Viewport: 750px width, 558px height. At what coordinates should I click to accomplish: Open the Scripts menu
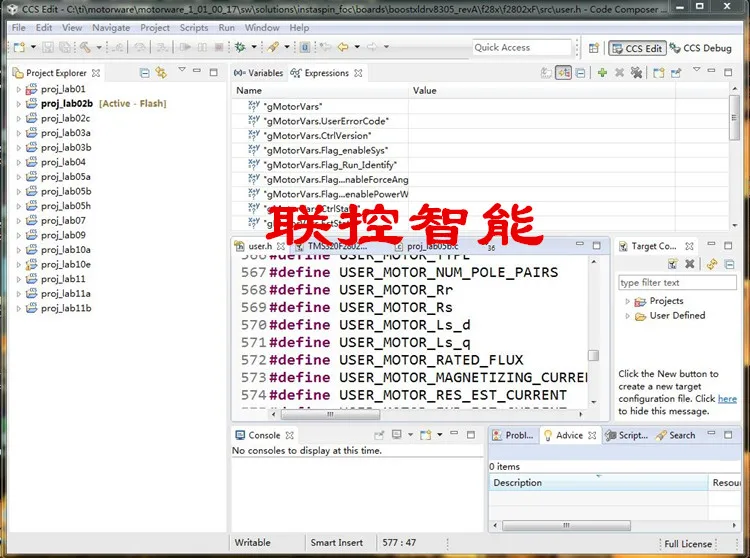[x=194, y=28]
